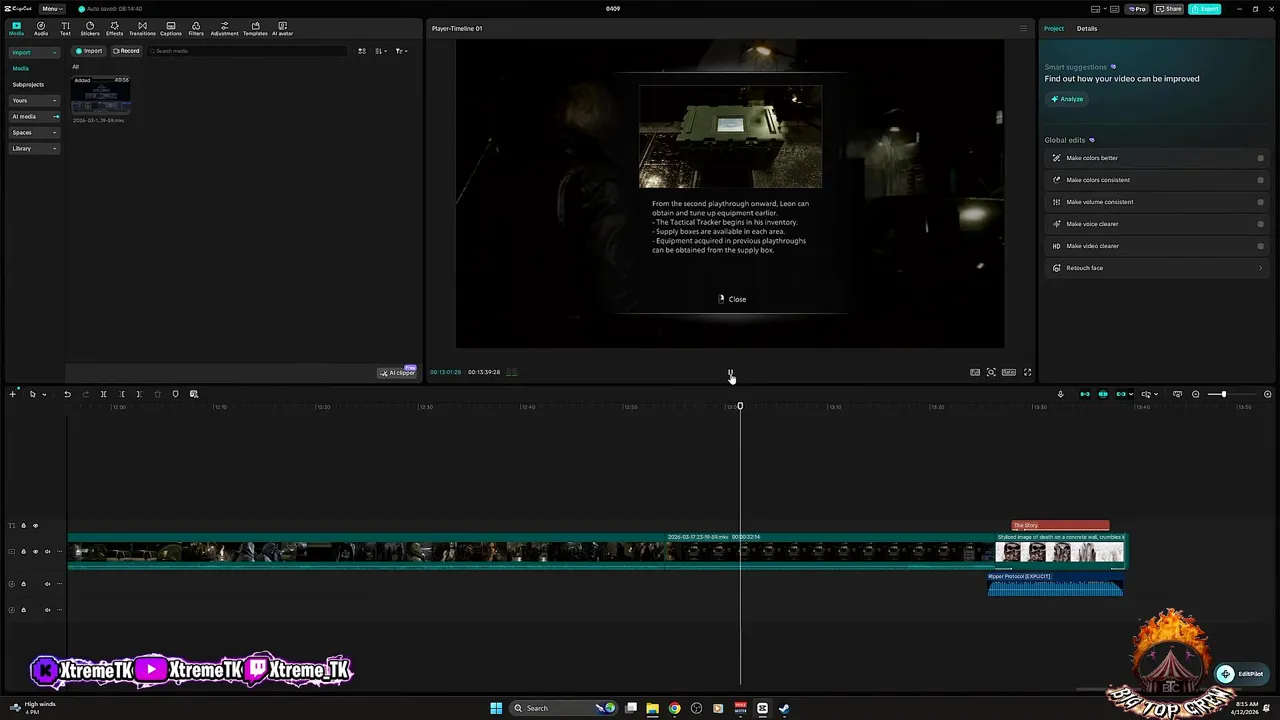Mute the first audio track
Viewport: 1280px width, 720px height.
pyautogui.click(x=47, y=583)
